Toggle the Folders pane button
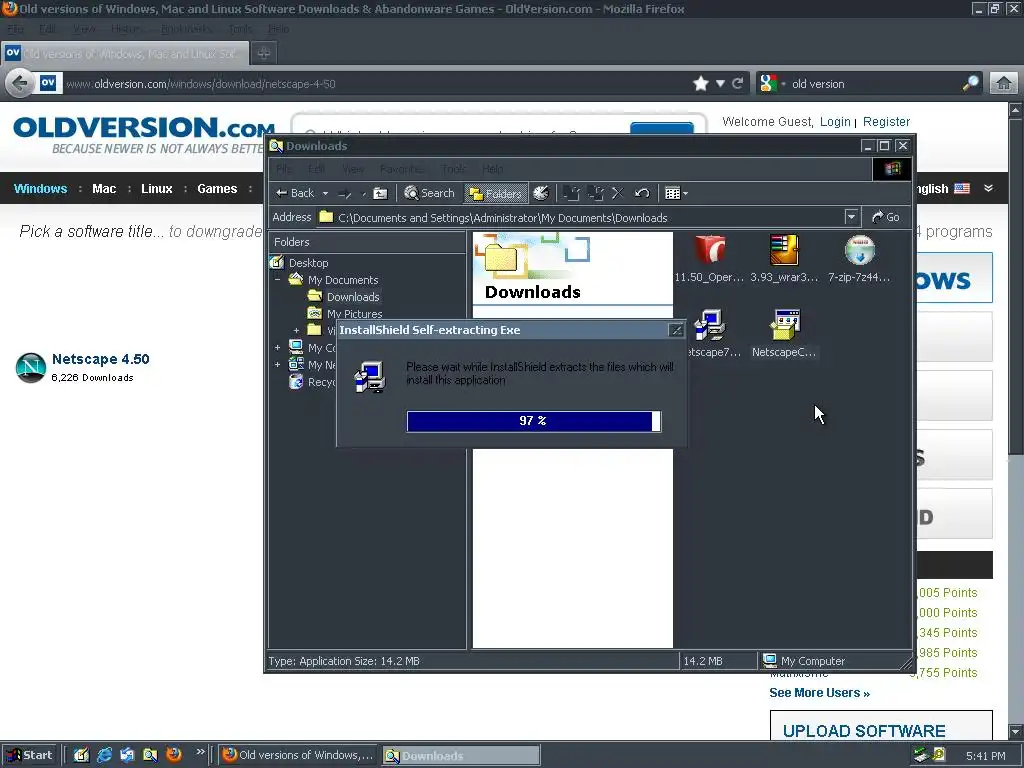1024x768 pixels. pos(496,193)
